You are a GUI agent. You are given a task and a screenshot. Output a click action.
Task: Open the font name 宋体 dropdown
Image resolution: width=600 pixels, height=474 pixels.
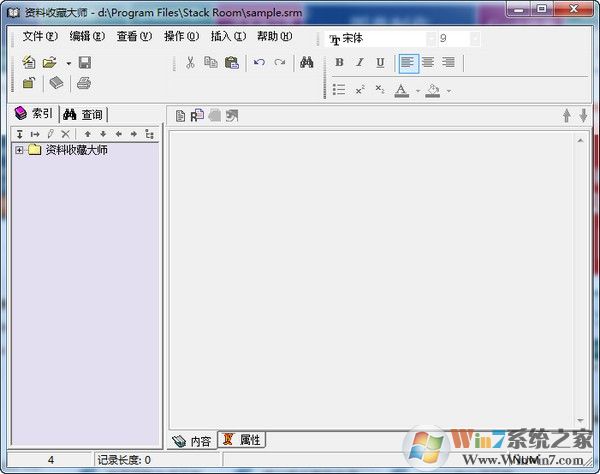coord(431,39)
